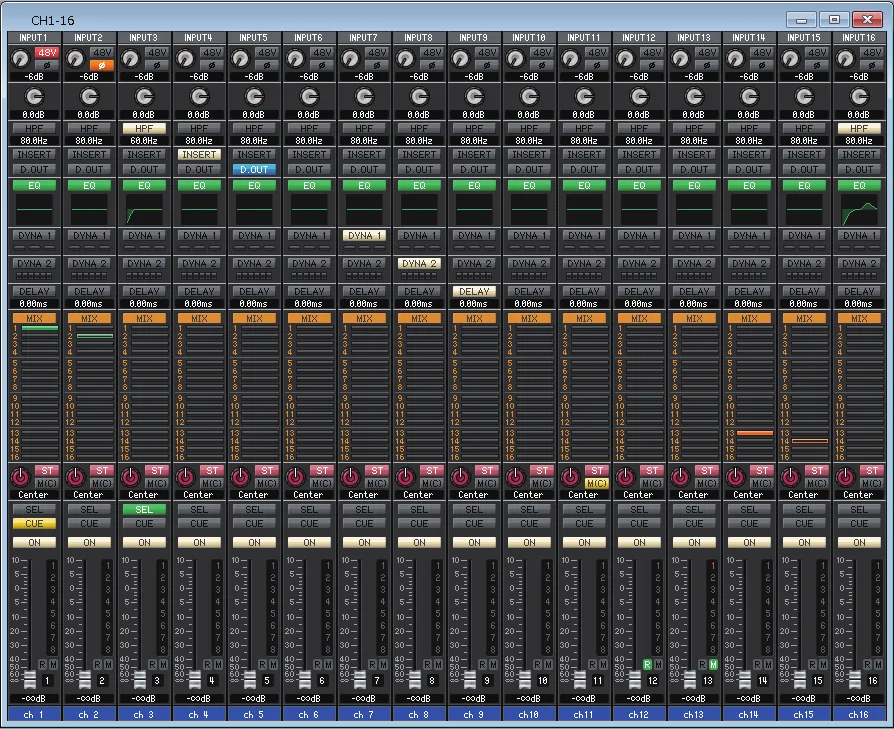Click the INPUT6 head amp gain knob
The image size is (894, 729).
tap(295, 58)
